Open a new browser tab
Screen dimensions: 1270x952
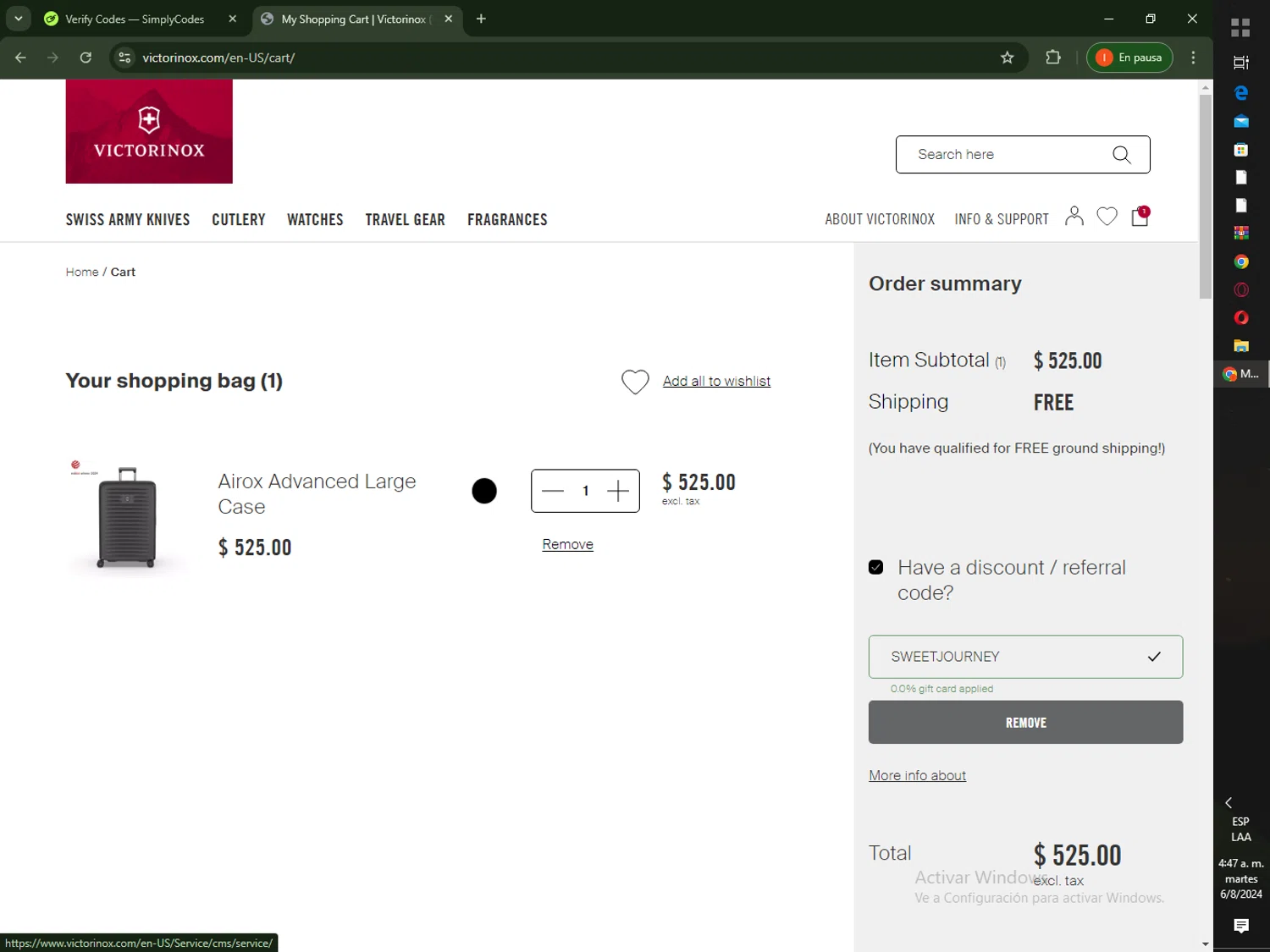(x=481, y=19)
